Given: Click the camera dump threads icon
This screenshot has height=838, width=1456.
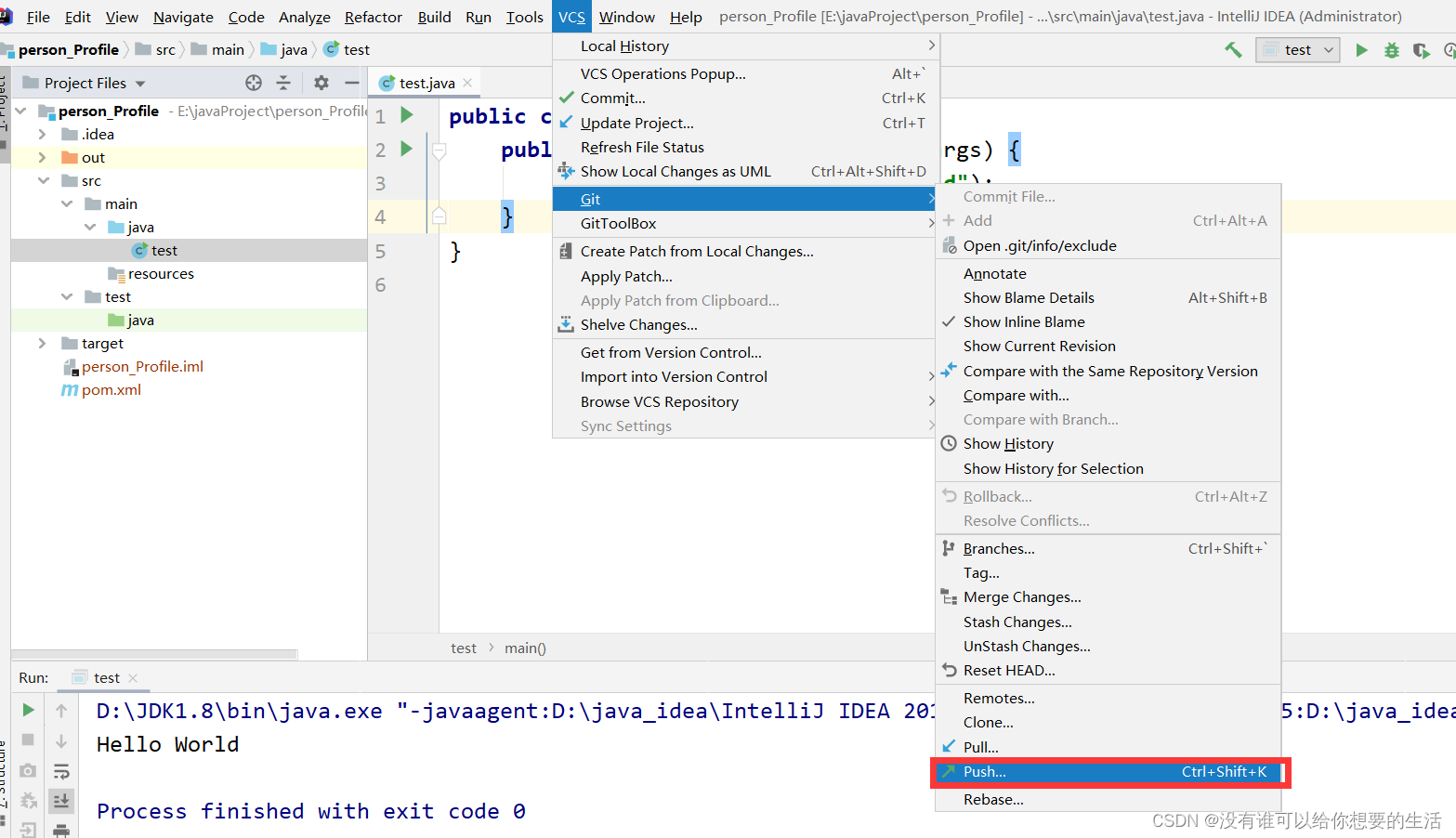Looking at the screenshot, I should click(28, 770).
